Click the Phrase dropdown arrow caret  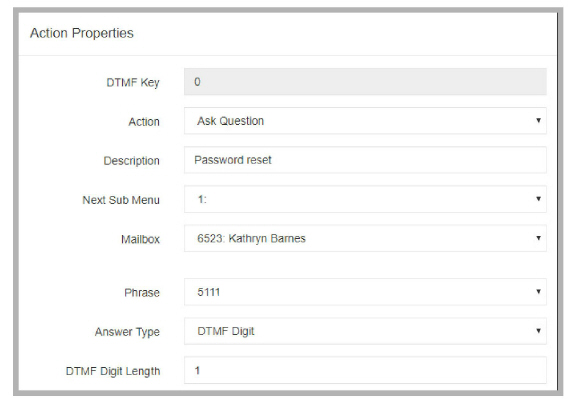click(538, 292)
